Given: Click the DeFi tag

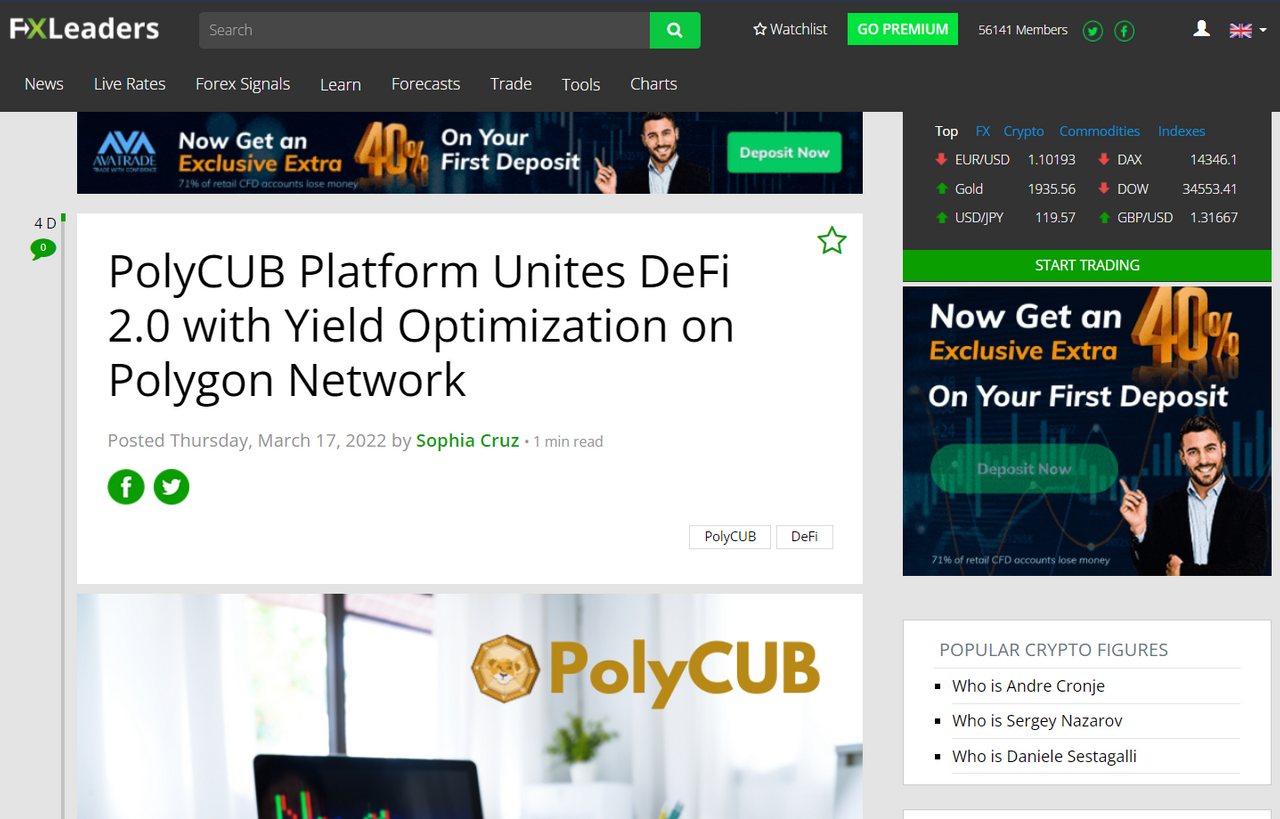Looking at the screenshot, I should (804, 537).
